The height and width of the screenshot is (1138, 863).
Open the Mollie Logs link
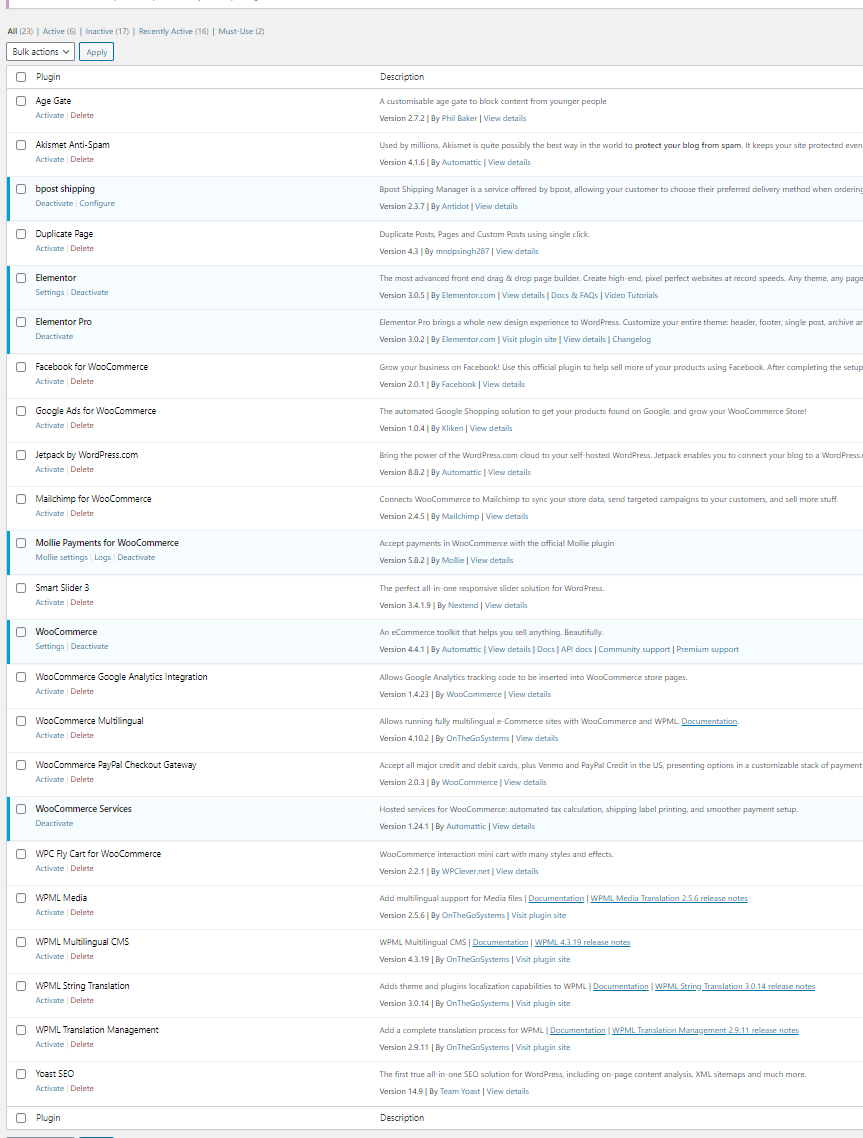tap(102, 557)
